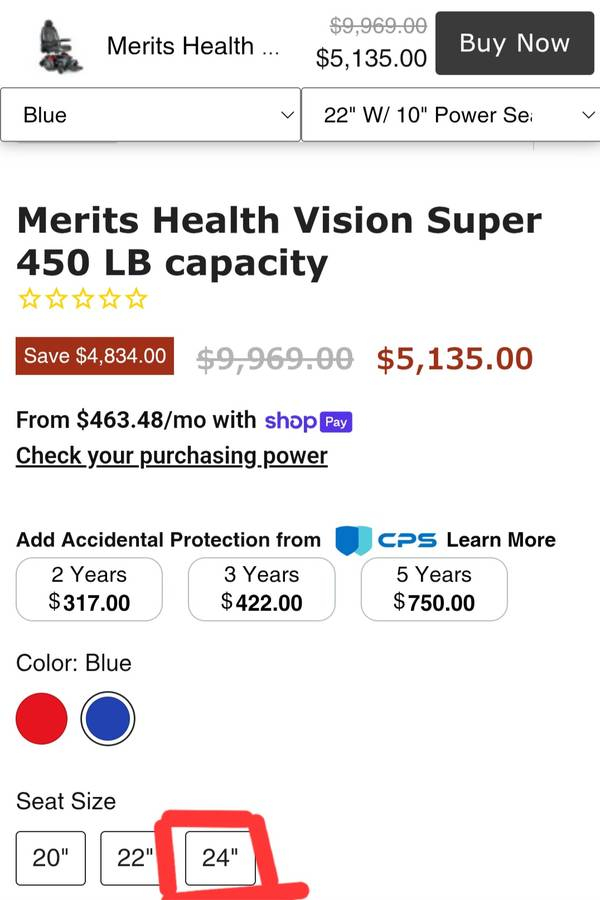Select the 20" seat size
This screenshot has width=600, height=900.
[51, 858]
